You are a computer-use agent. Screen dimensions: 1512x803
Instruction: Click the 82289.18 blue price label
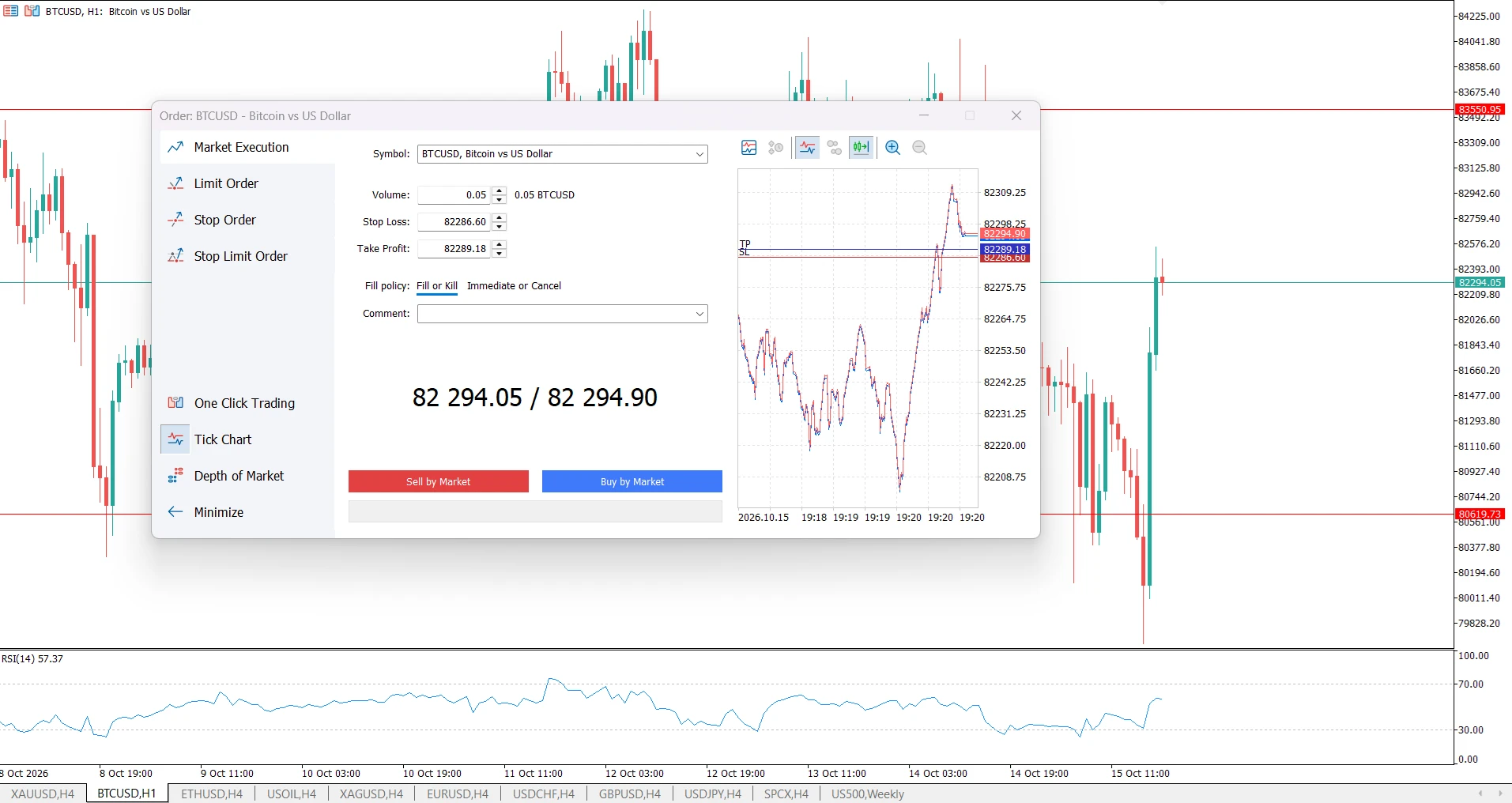point(1005,249)
